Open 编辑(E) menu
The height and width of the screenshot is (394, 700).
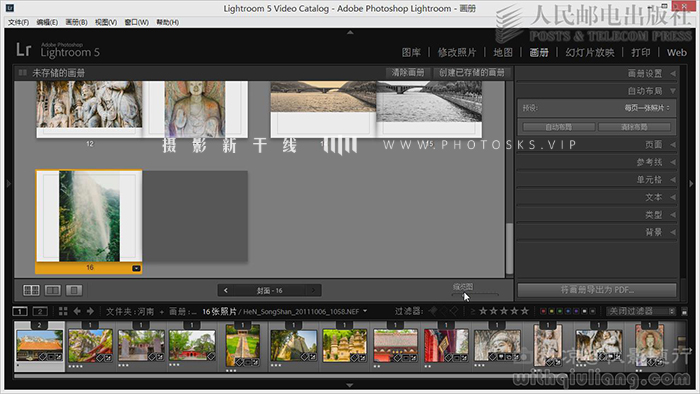pos(47,22)
